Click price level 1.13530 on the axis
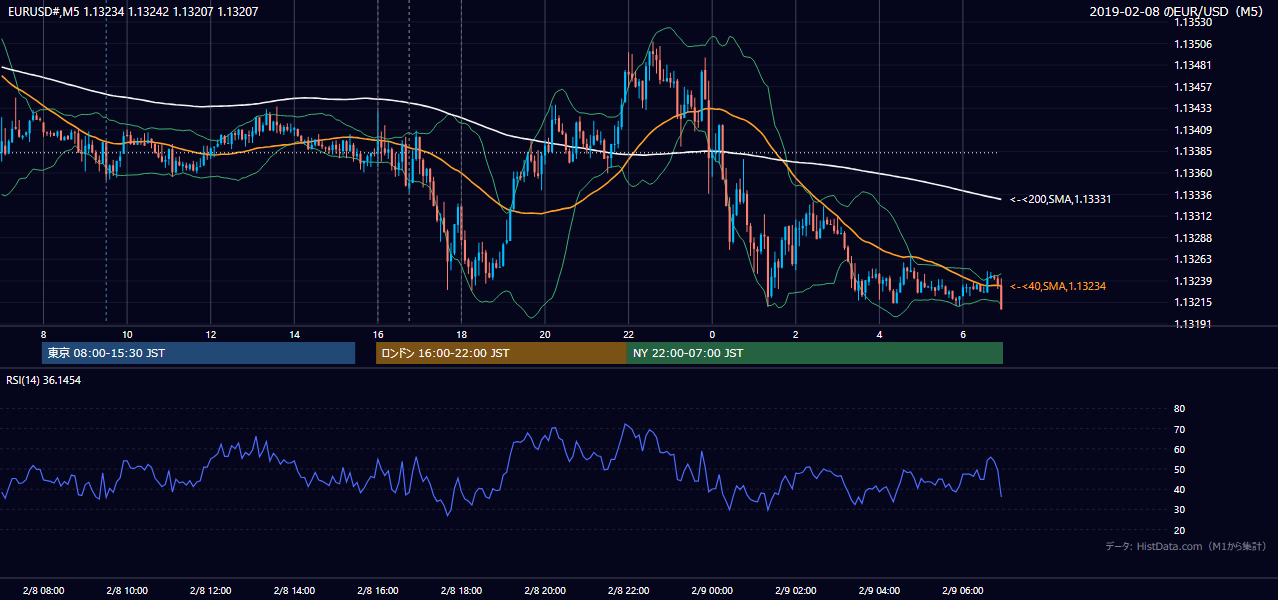 [x=1193, y=22]
